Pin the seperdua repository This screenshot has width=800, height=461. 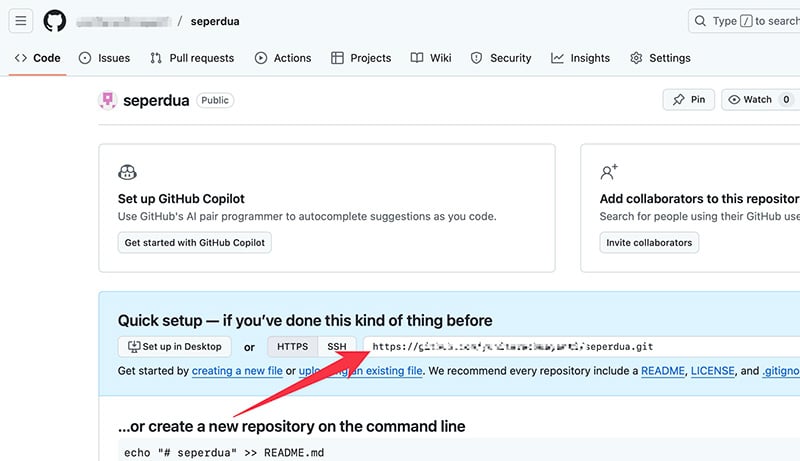[688, 99]
